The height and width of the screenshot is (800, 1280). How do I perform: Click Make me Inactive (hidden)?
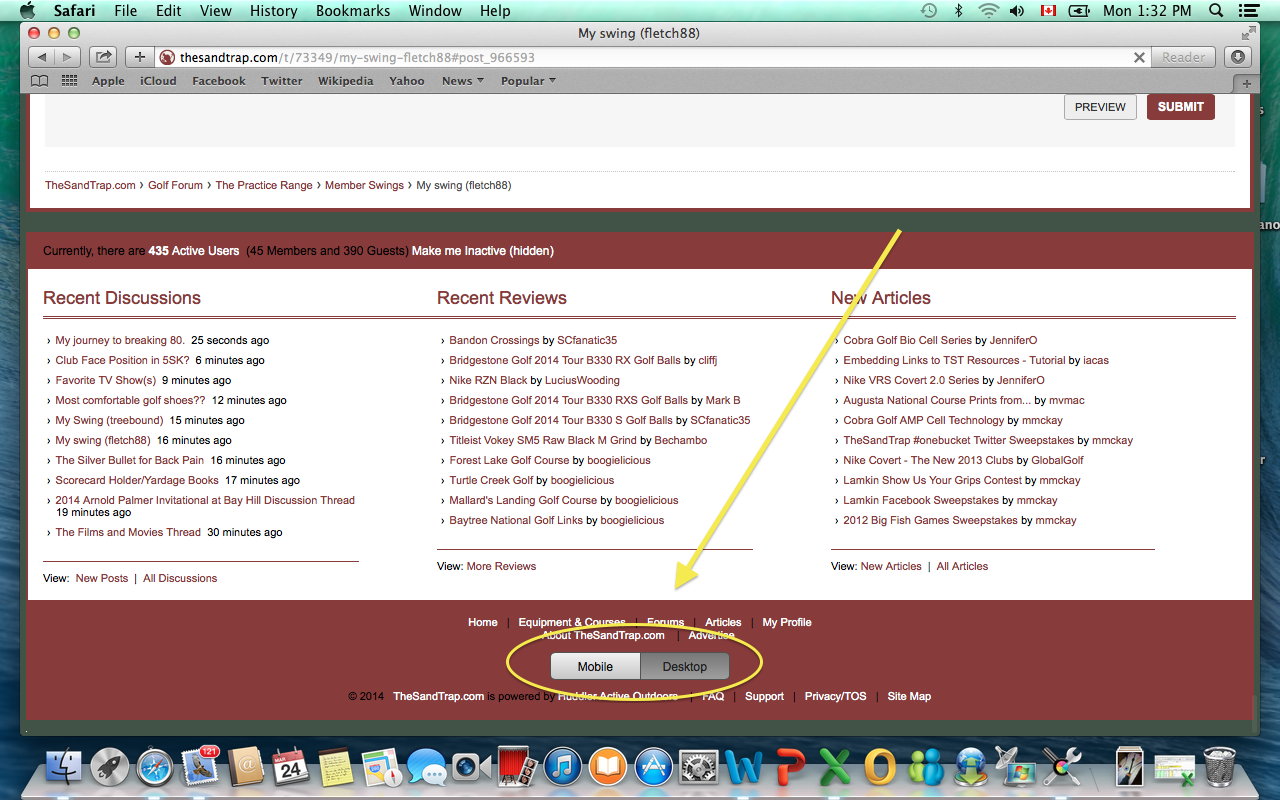pos(482,251)
